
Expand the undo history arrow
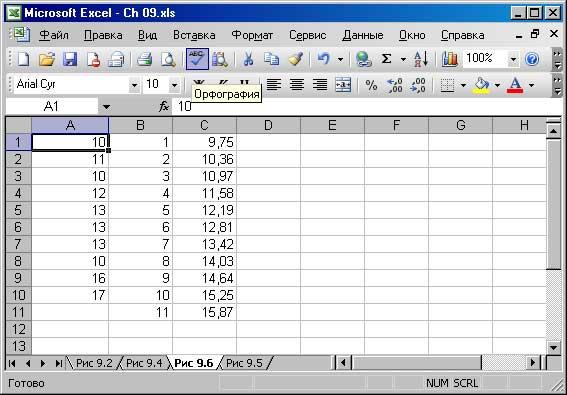[340, 59]
